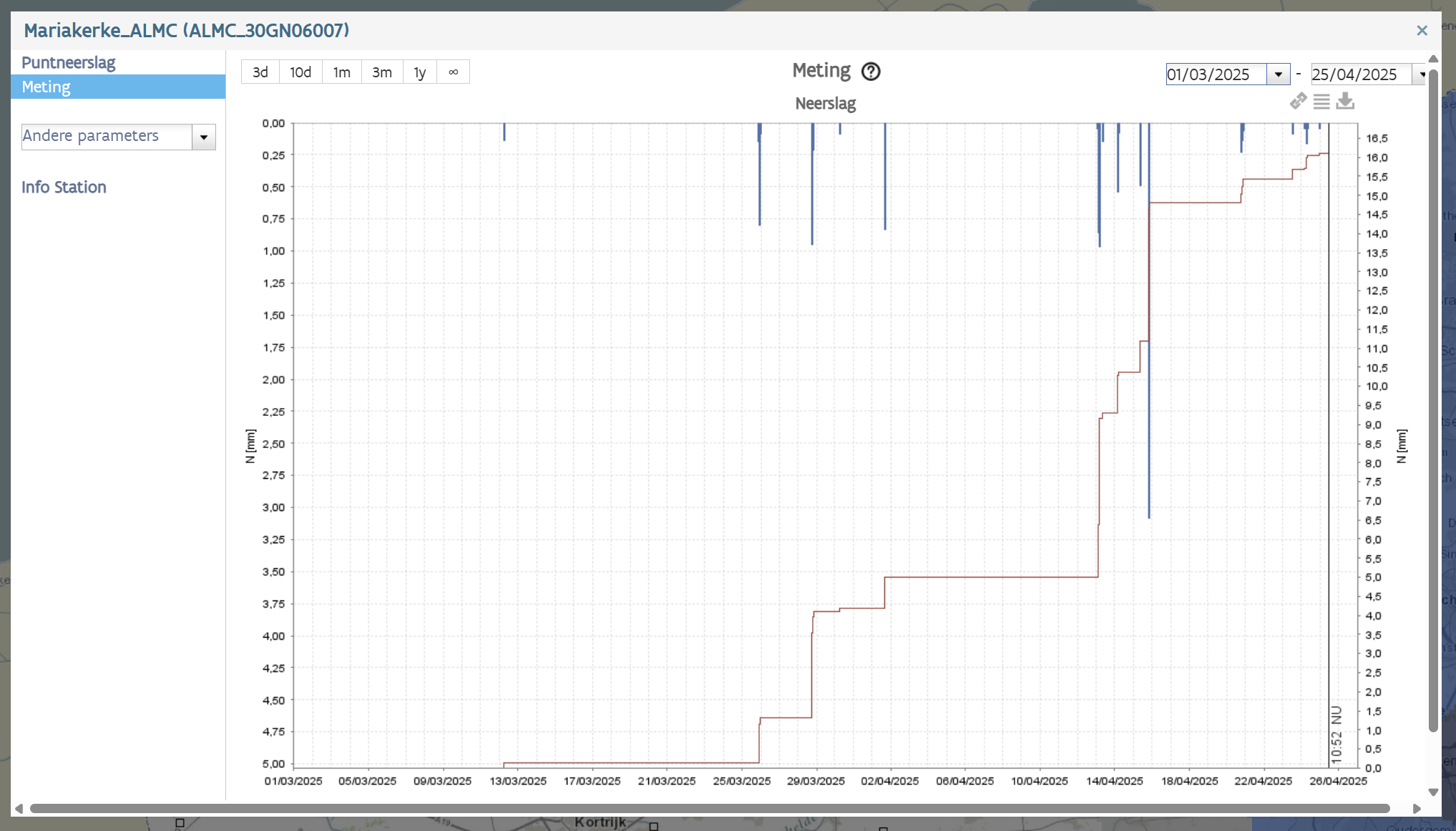Set the time range to 3d
Screen dimensions: 1456x831
click(260, 72)
